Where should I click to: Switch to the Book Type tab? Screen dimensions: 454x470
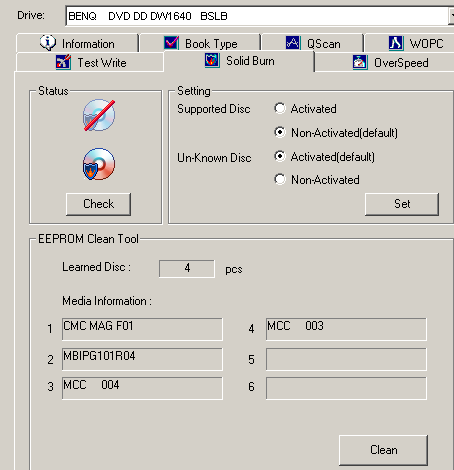pos(200,43)
